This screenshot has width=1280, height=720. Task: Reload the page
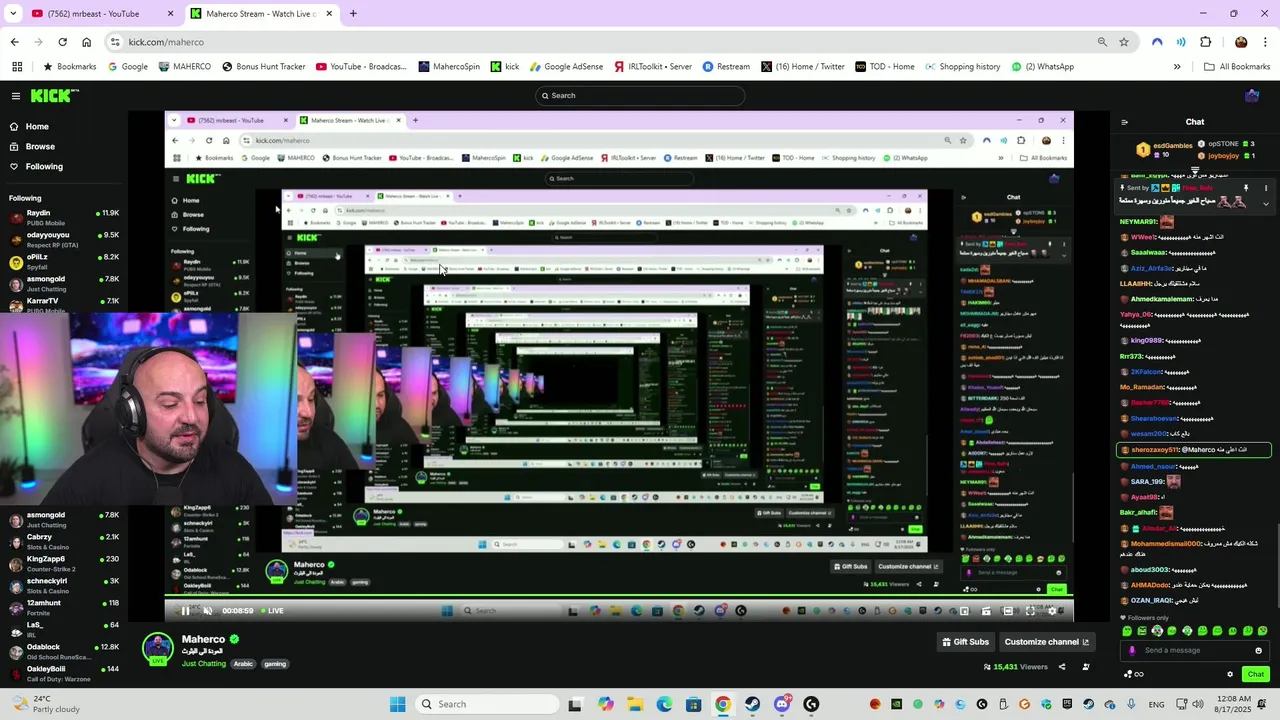(62, 42)
